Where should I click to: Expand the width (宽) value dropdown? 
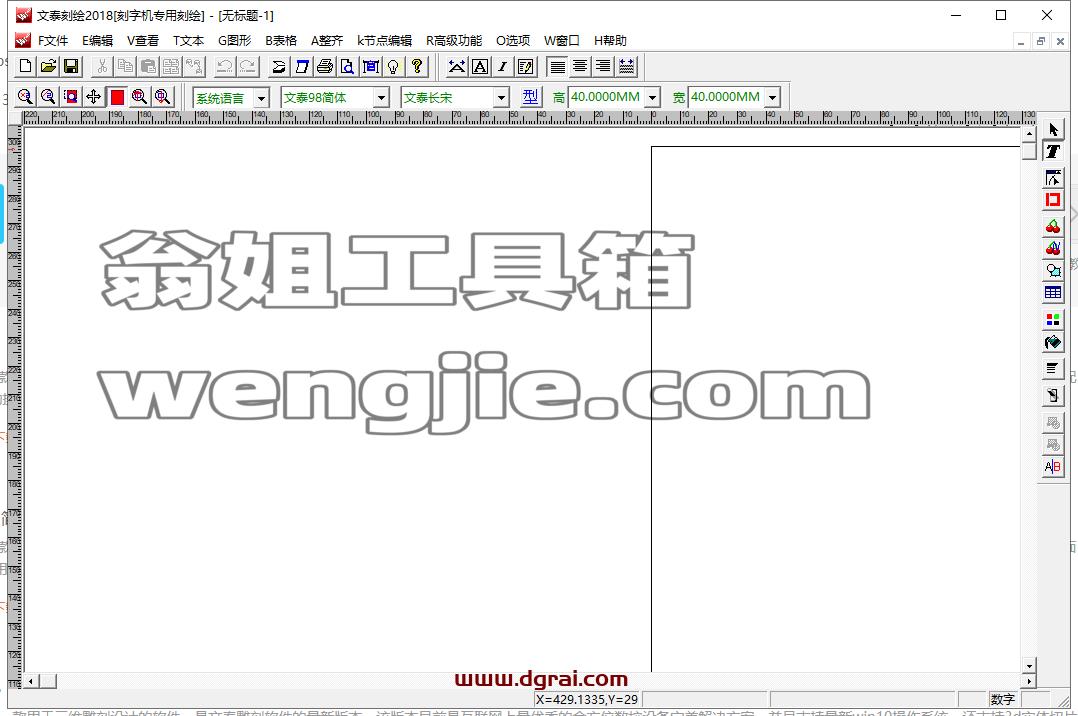pos(773,98)
